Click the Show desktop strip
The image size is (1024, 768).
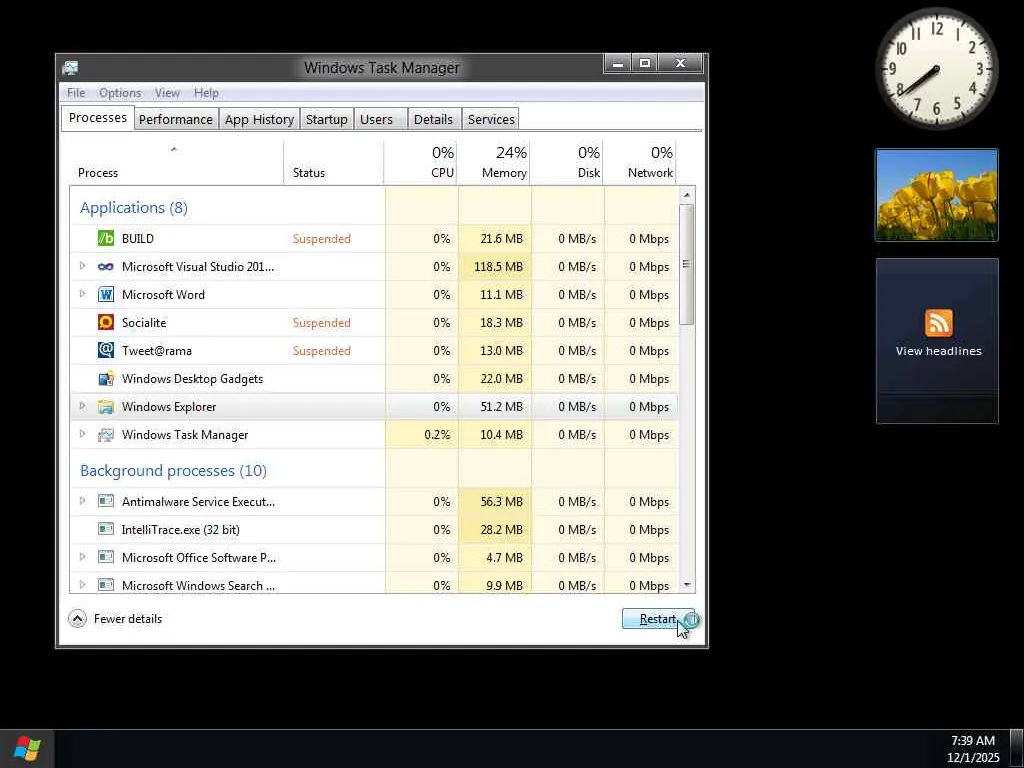coord(1016,748)
